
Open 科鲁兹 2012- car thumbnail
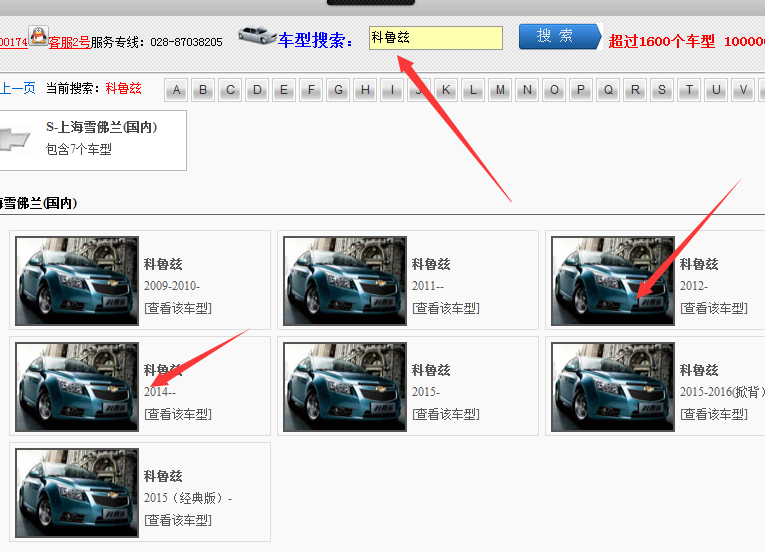[613, 281]
